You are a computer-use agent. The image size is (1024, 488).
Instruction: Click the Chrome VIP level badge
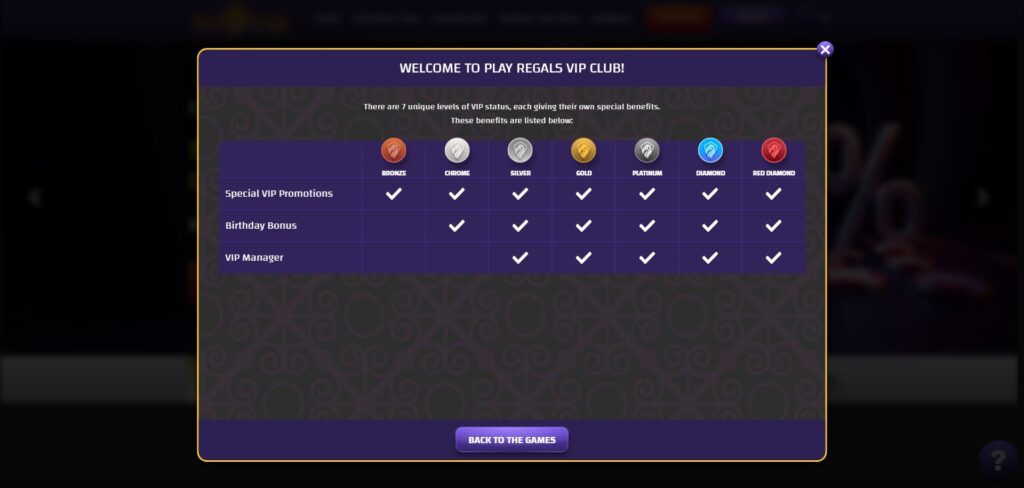tap(457, 151)
